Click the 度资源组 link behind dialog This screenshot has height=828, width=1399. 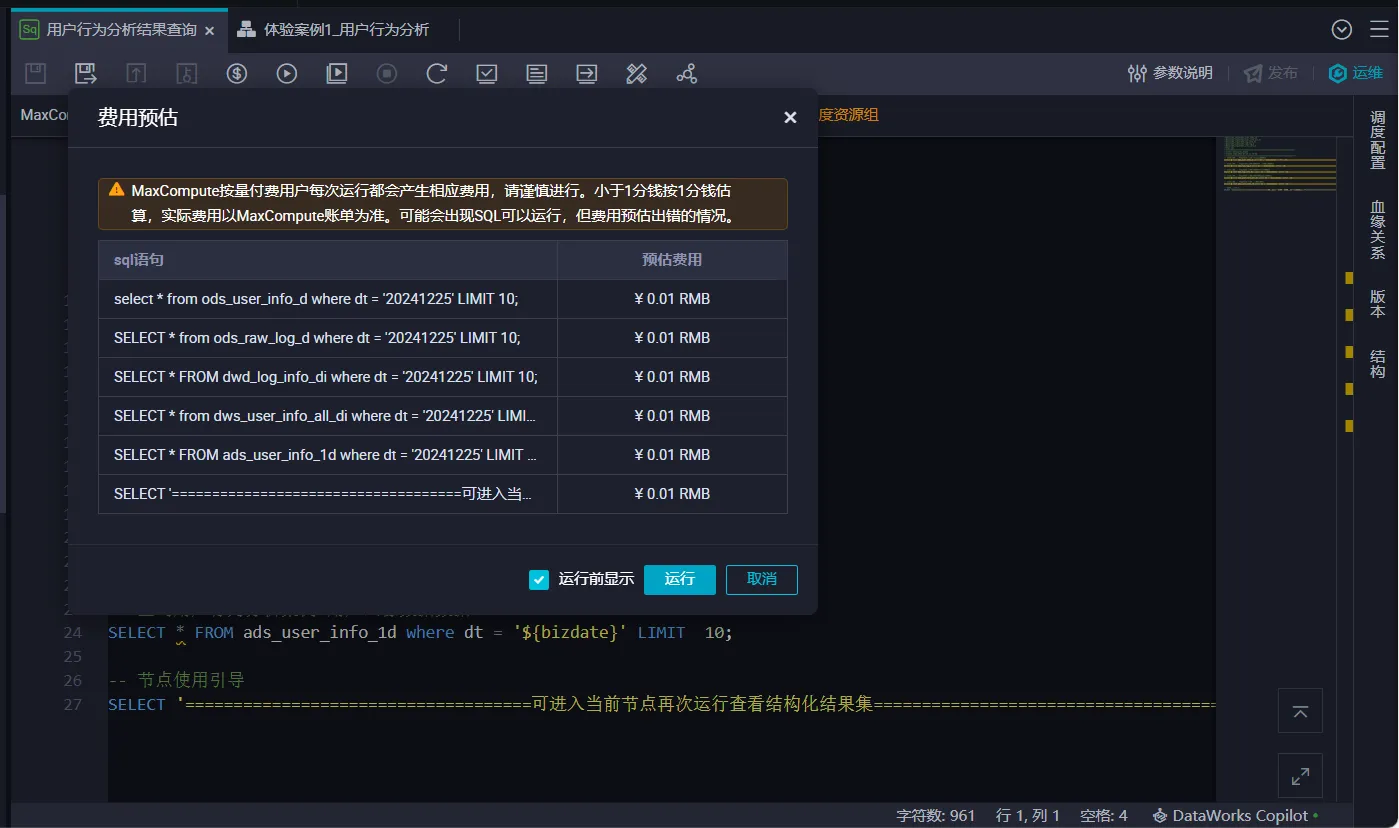[849, 115]
